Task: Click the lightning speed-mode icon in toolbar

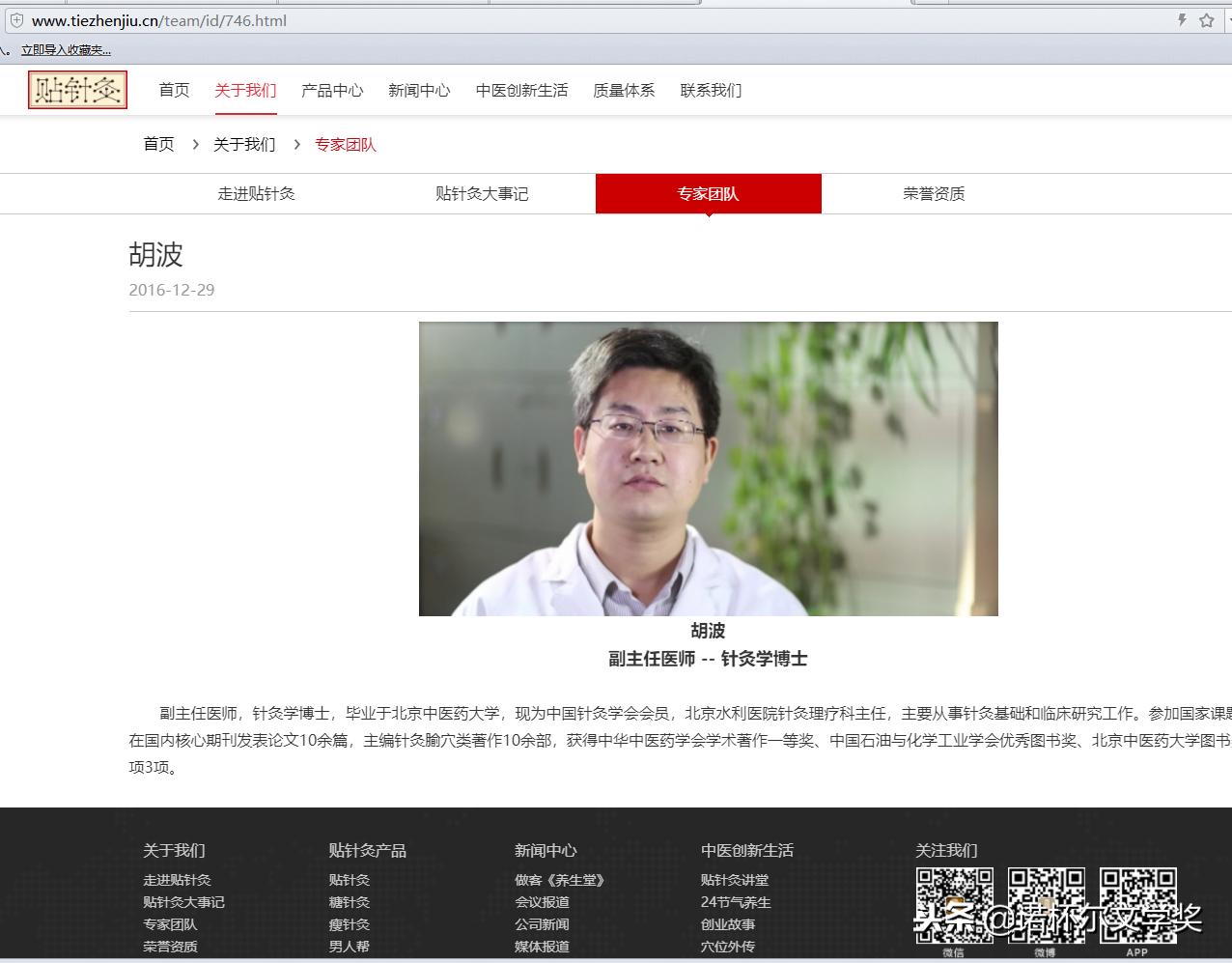Action: coord(1181,19)
